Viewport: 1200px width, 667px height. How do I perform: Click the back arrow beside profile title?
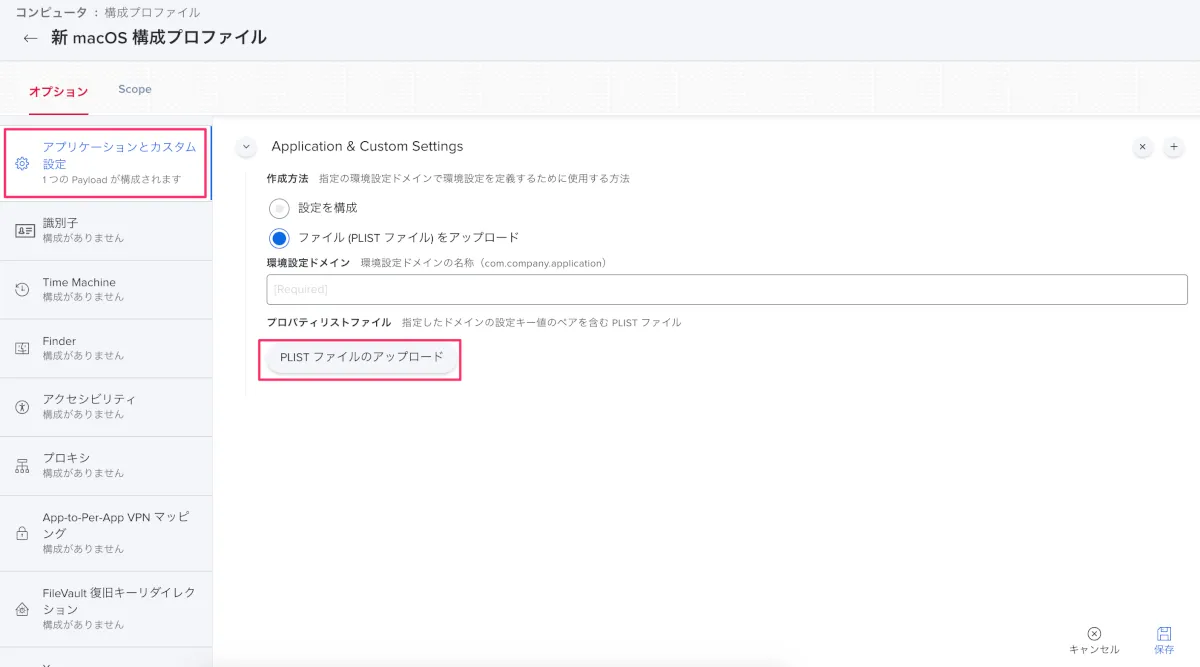30,38
